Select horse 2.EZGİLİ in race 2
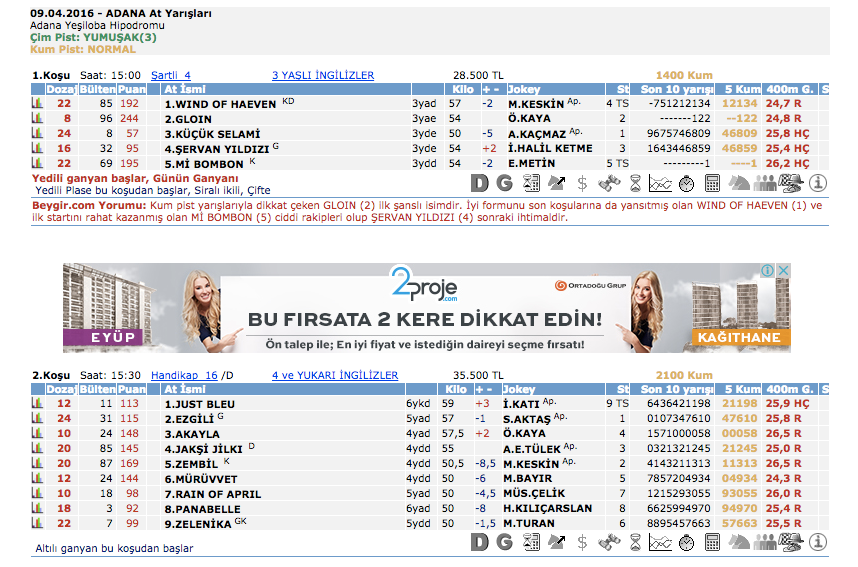 (189, 419)
